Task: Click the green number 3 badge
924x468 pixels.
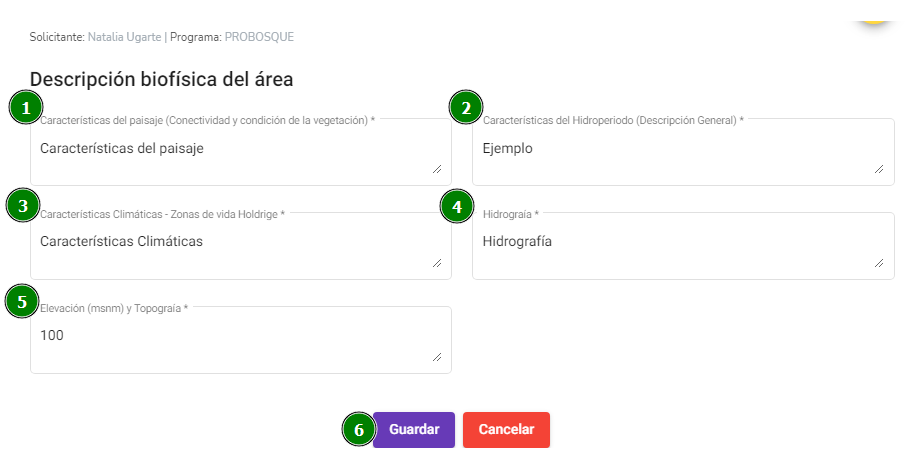Action: point(23,206)
